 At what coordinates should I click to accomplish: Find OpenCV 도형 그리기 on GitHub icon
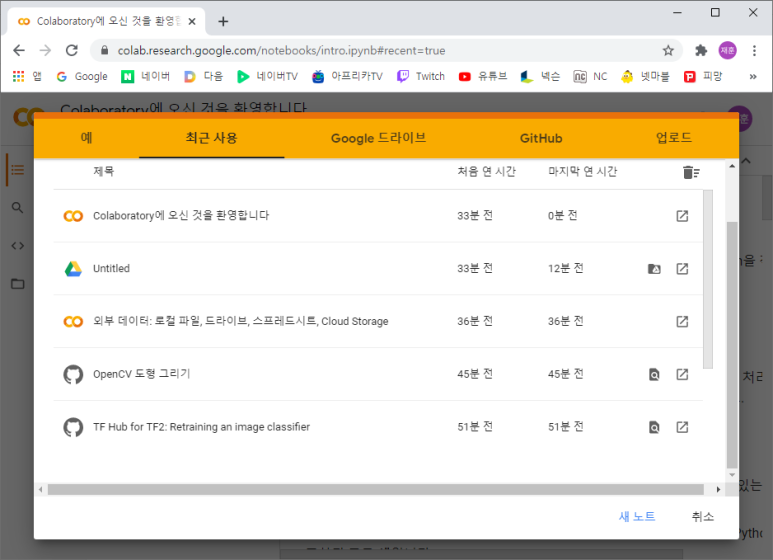654,374
